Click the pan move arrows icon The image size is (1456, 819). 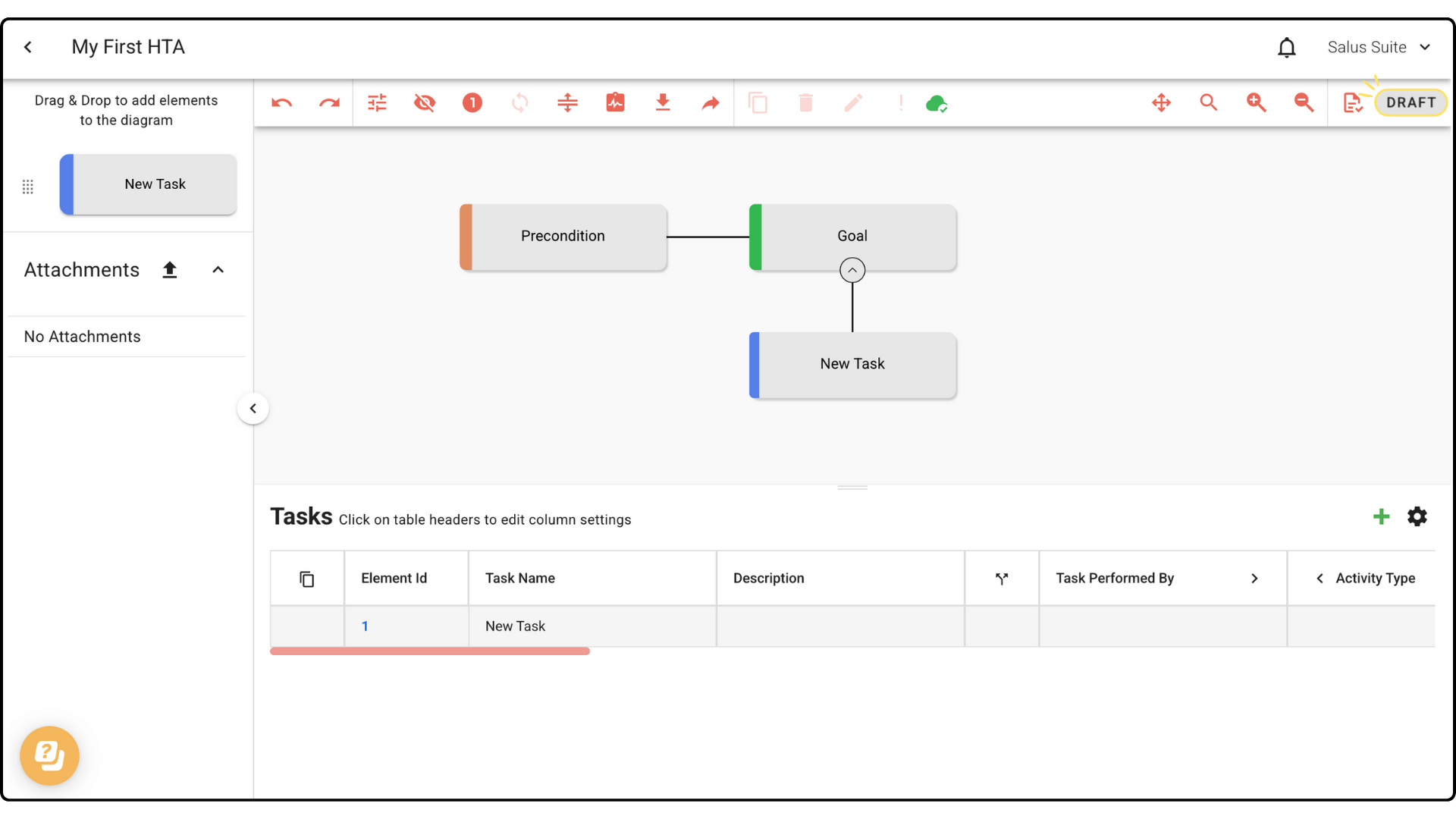tap(1161, 103)
